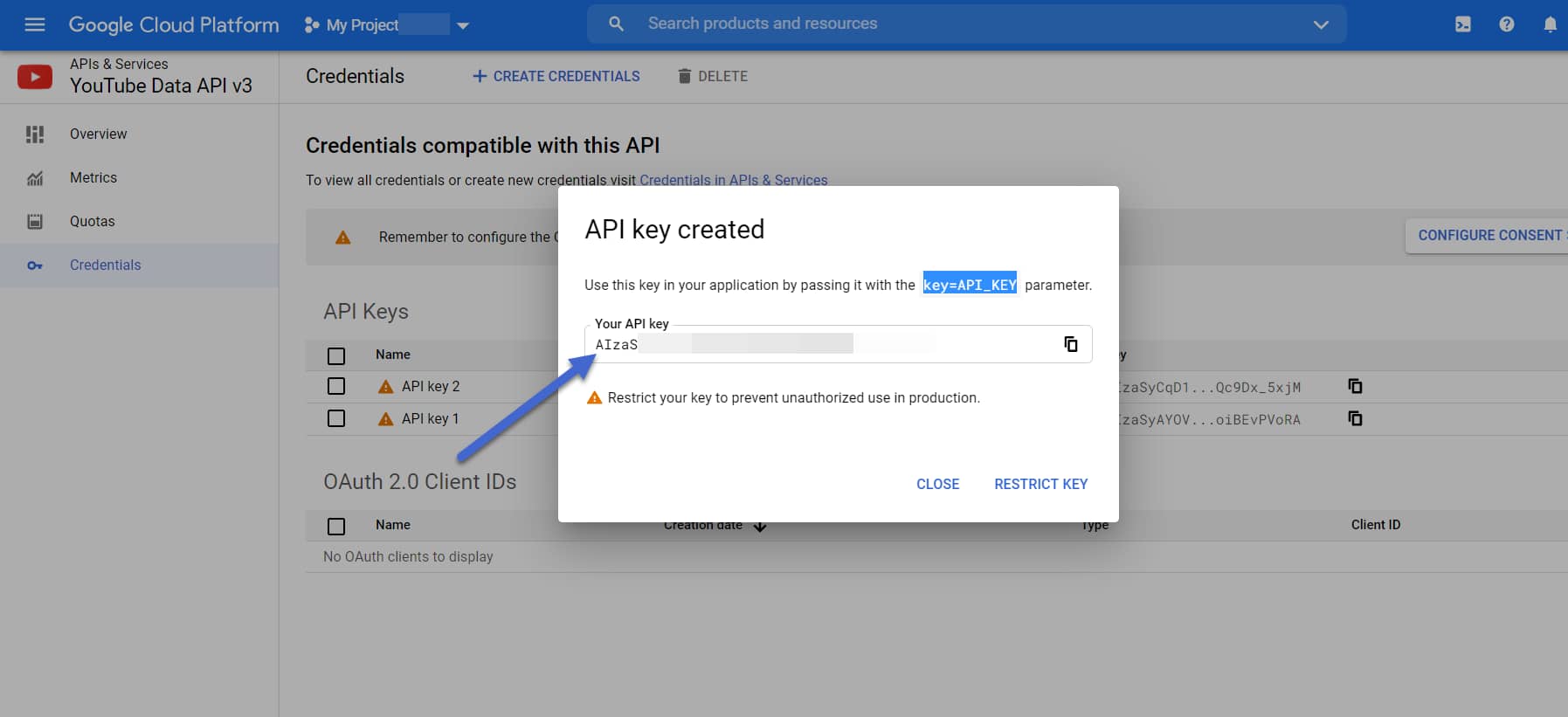Open Credentials in APIs & Services link
The width and height of the screenshot is (1568, 717).
pos(734,180)
